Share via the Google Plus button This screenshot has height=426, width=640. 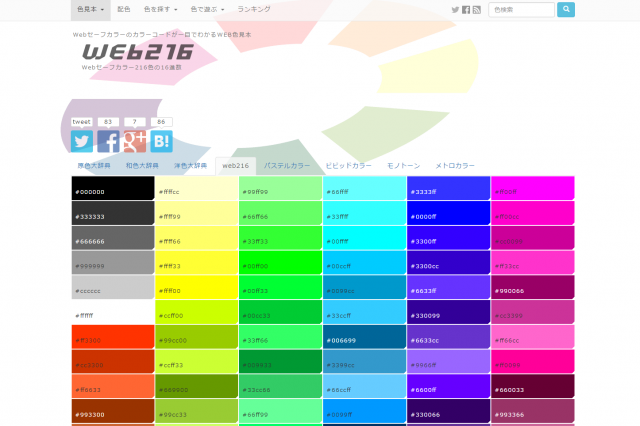(135, 141)
